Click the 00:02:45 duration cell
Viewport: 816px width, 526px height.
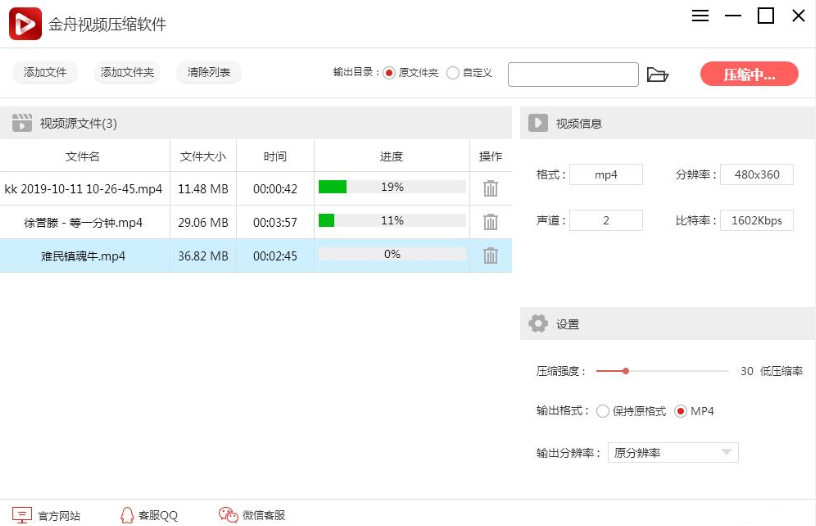coord(275,255)
